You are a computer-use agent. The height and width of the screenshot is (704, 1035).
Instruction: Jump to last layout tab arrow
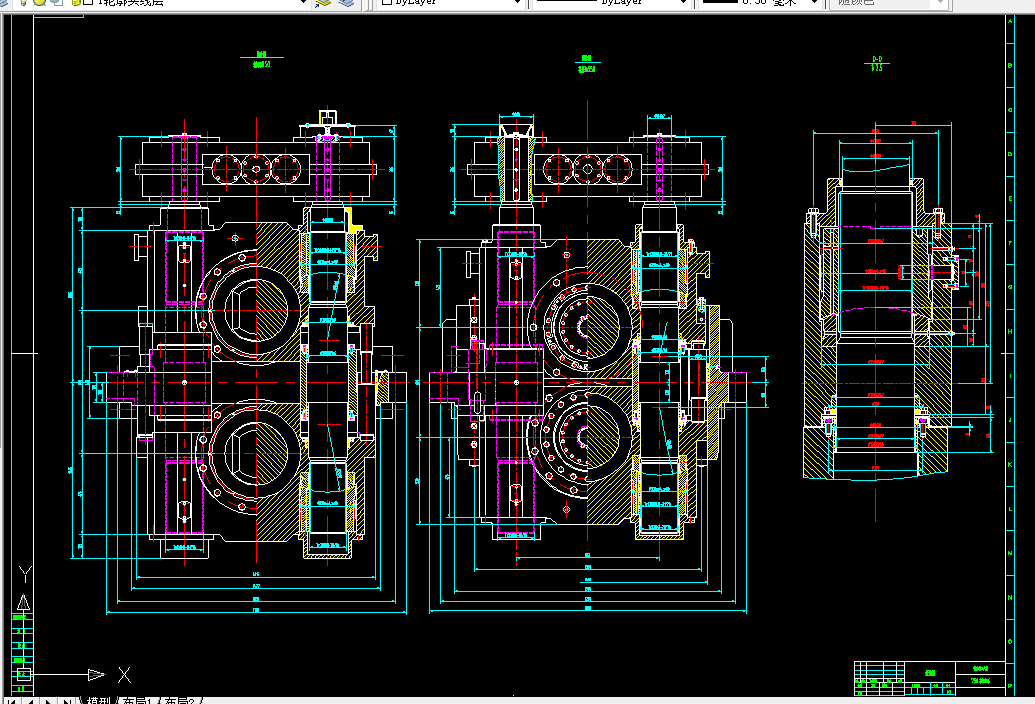pyautogui.click(x=67, y=701)
